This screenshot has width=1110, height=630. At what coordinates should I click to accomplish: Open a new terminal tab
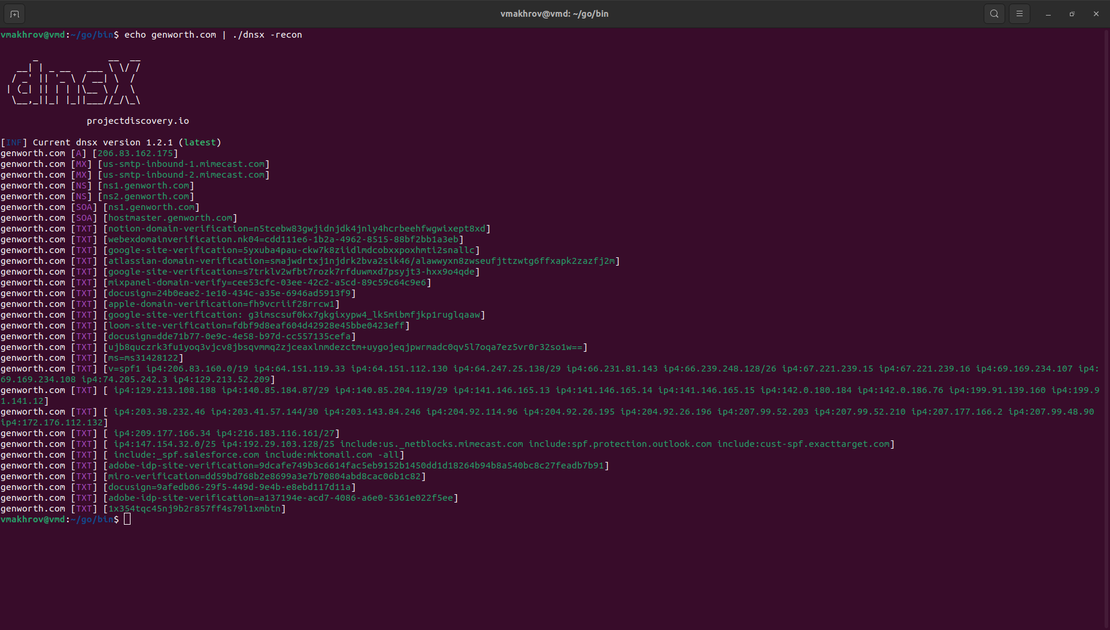click(x=13, y=13)
